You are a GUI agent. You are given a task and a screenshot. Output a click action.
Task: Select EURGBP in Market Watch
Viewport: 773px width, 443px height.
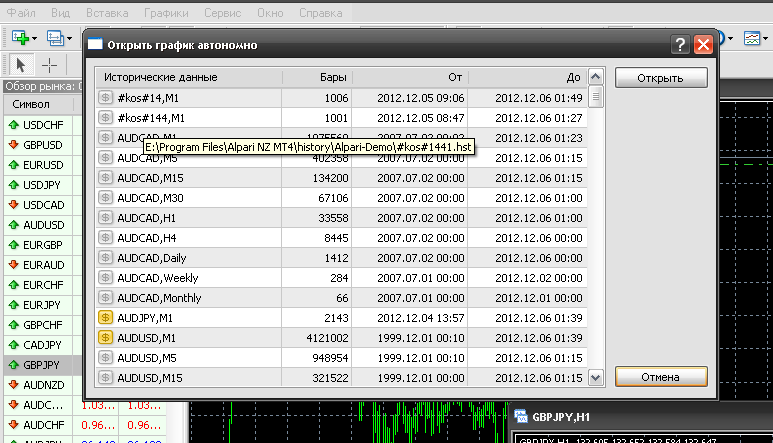click(43, 245)
